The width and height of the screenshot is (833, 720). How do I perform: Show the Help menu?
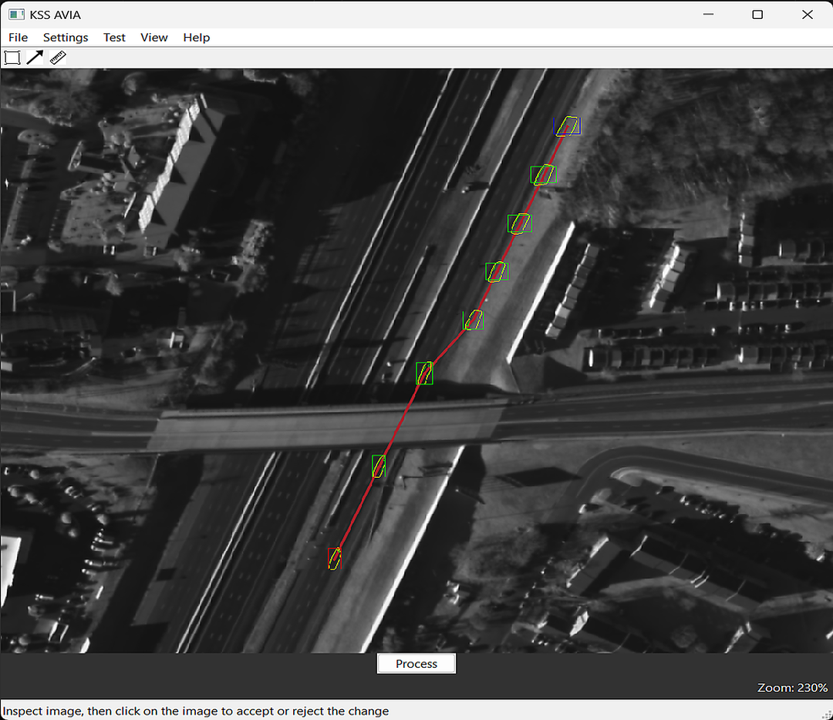point(196,37)
